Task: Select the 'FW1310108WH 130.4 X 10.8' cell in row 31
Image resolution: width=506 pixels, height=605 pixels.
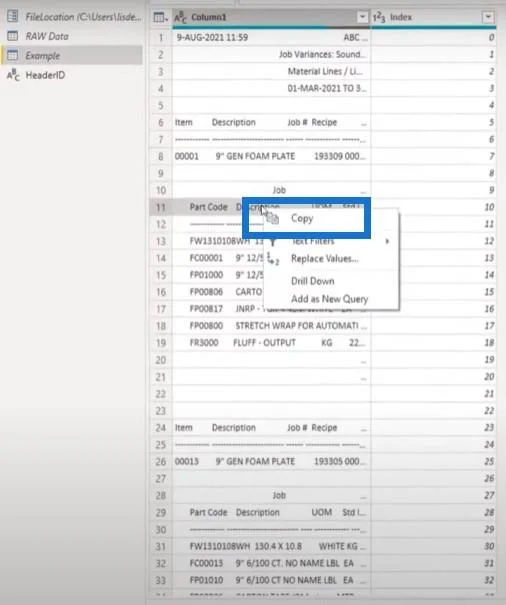Action: [x=271, y=547]
